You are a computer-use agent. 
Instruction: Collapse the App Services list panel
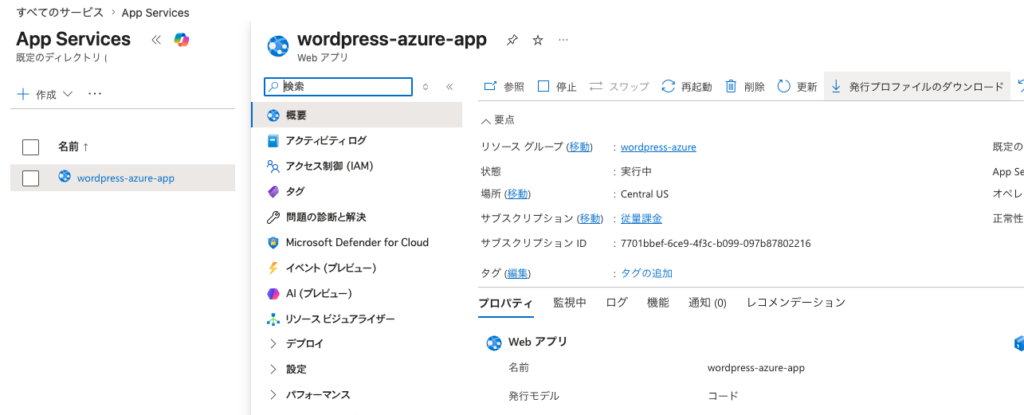pos(155,40)
